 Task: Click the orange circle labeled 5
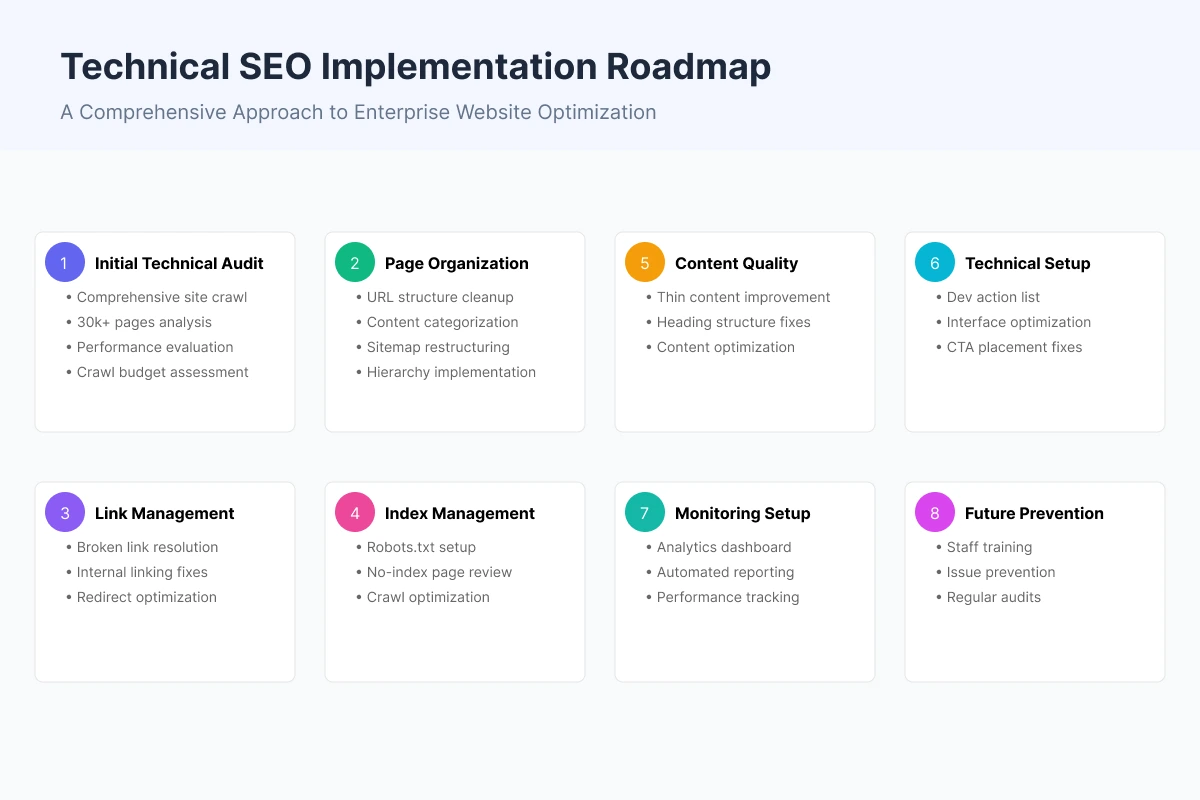point(644,262)
